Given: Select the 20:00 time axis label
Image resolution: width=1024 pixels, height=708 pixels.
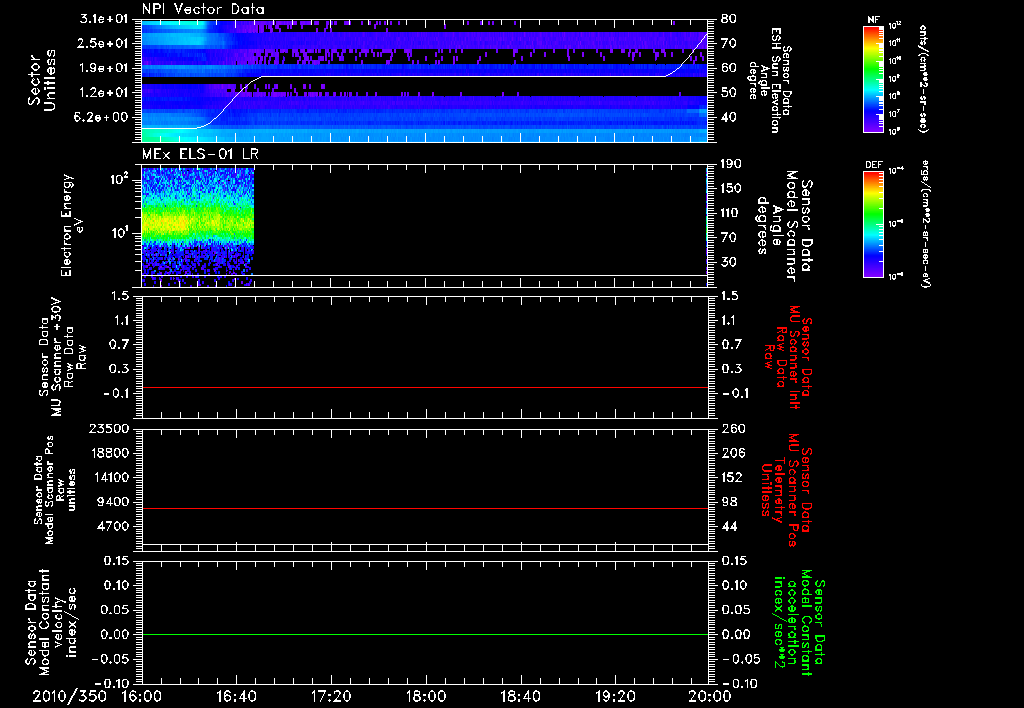Looking at the screenshot, I should click(x=708, y=696).
